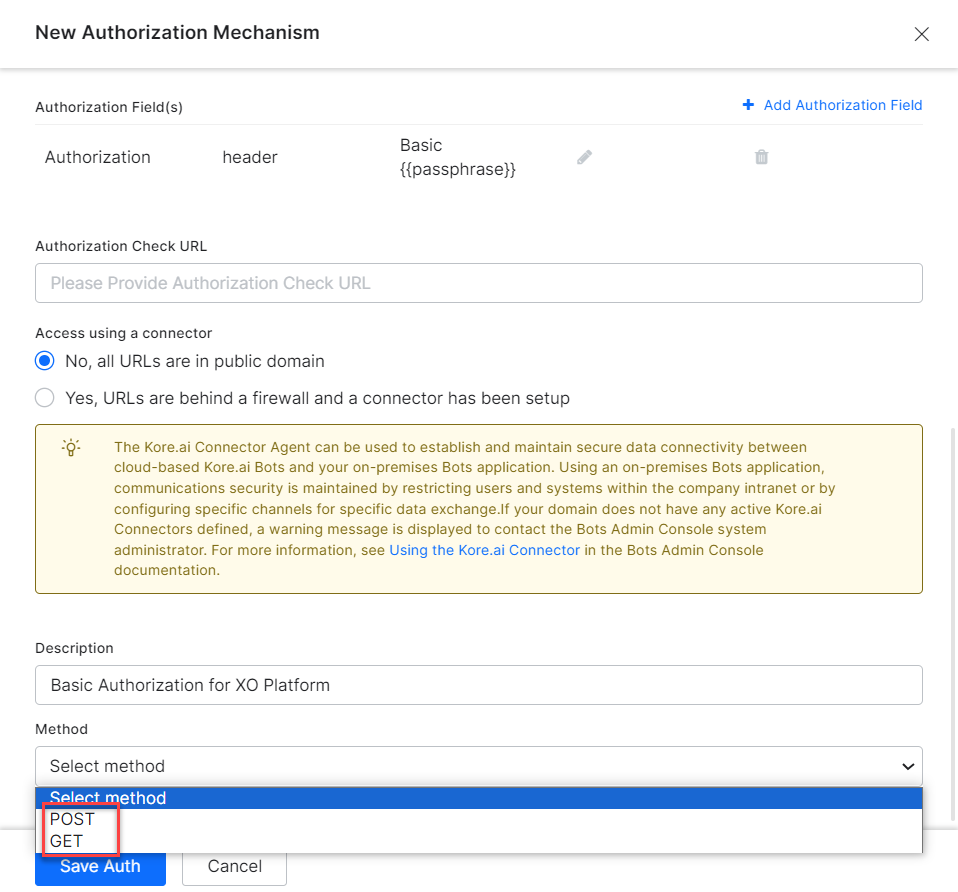
Task: Select POST from the method list
Action: click(73, 819)
